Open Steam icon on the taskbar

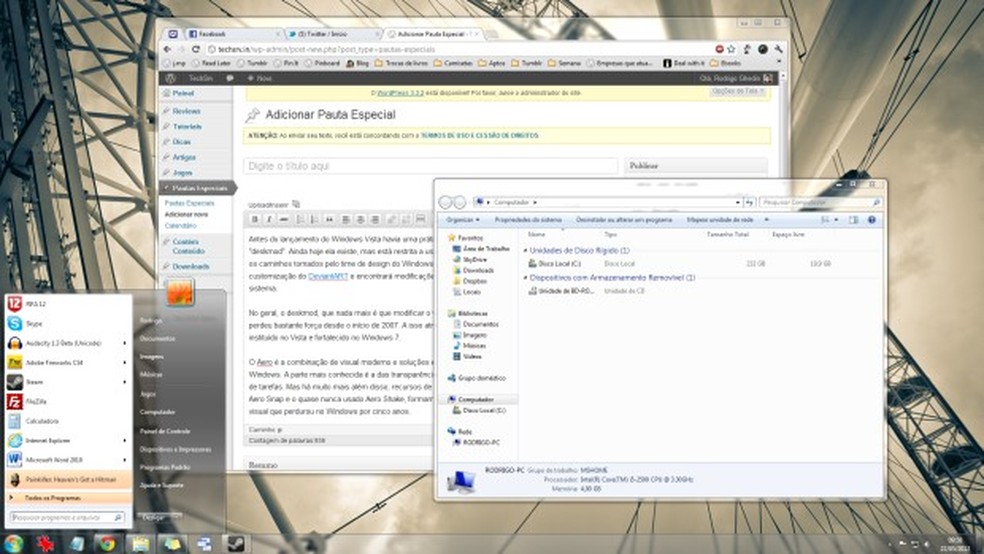[235, 543]
